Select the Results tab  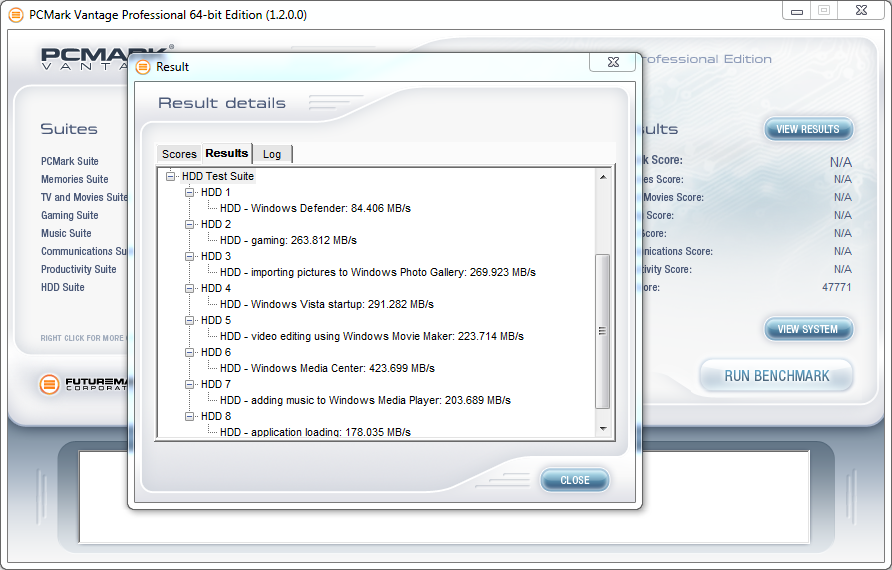pos(227,153)
